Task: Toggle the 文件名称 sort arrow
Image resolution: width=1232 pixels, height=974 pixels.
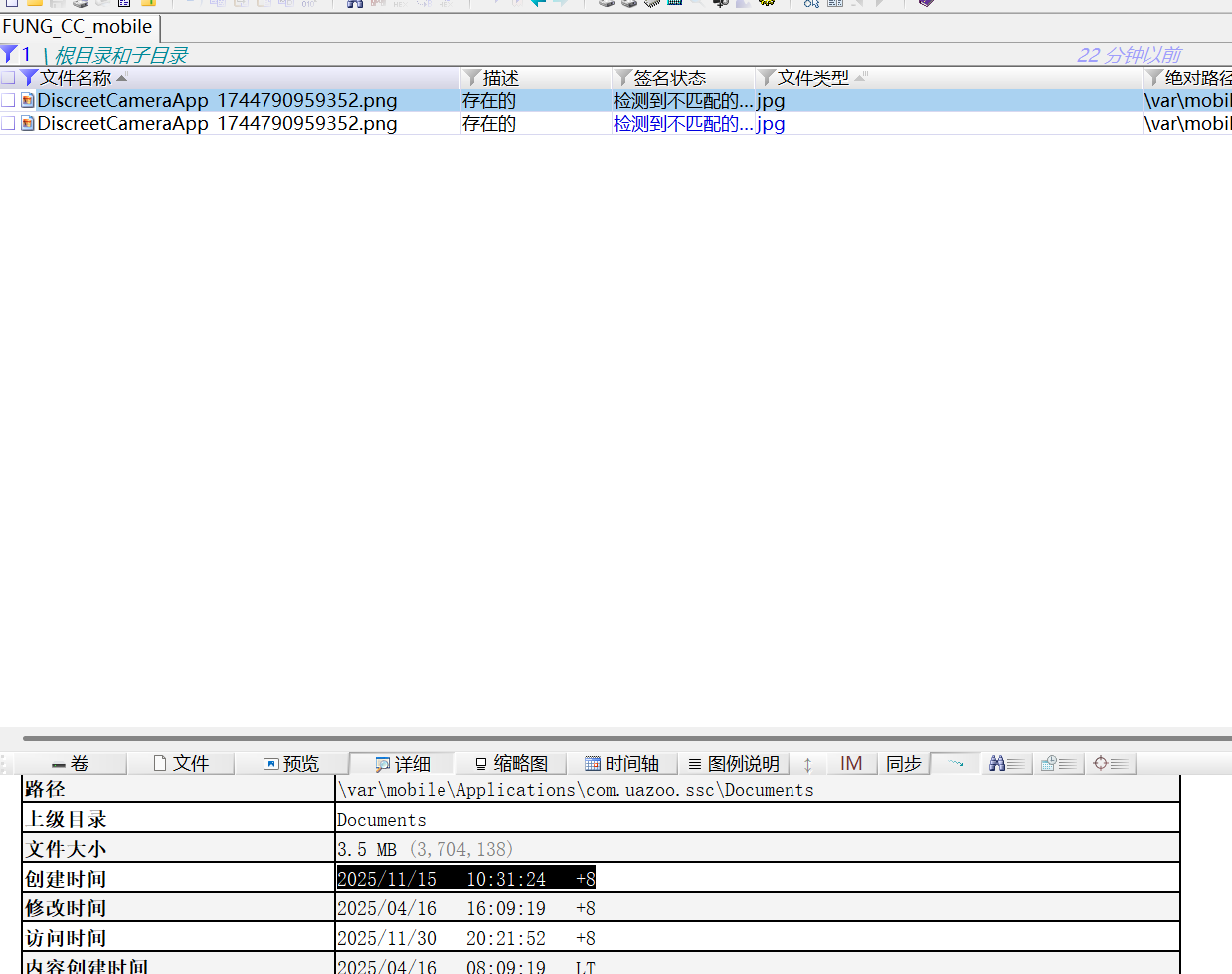Action: tap(121, 77)
